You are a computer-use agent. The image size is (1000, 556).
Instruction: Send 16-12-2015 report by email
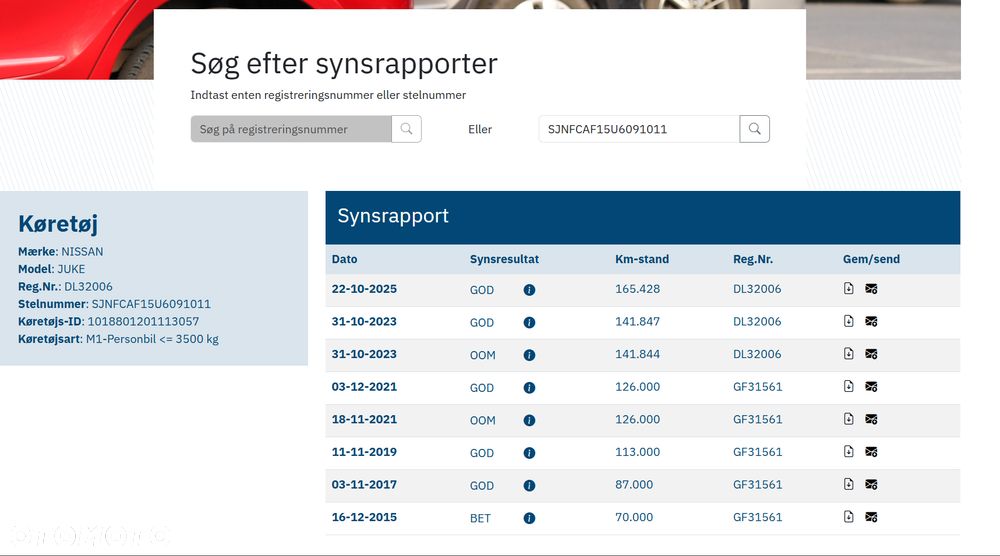[x=871, y=517]
